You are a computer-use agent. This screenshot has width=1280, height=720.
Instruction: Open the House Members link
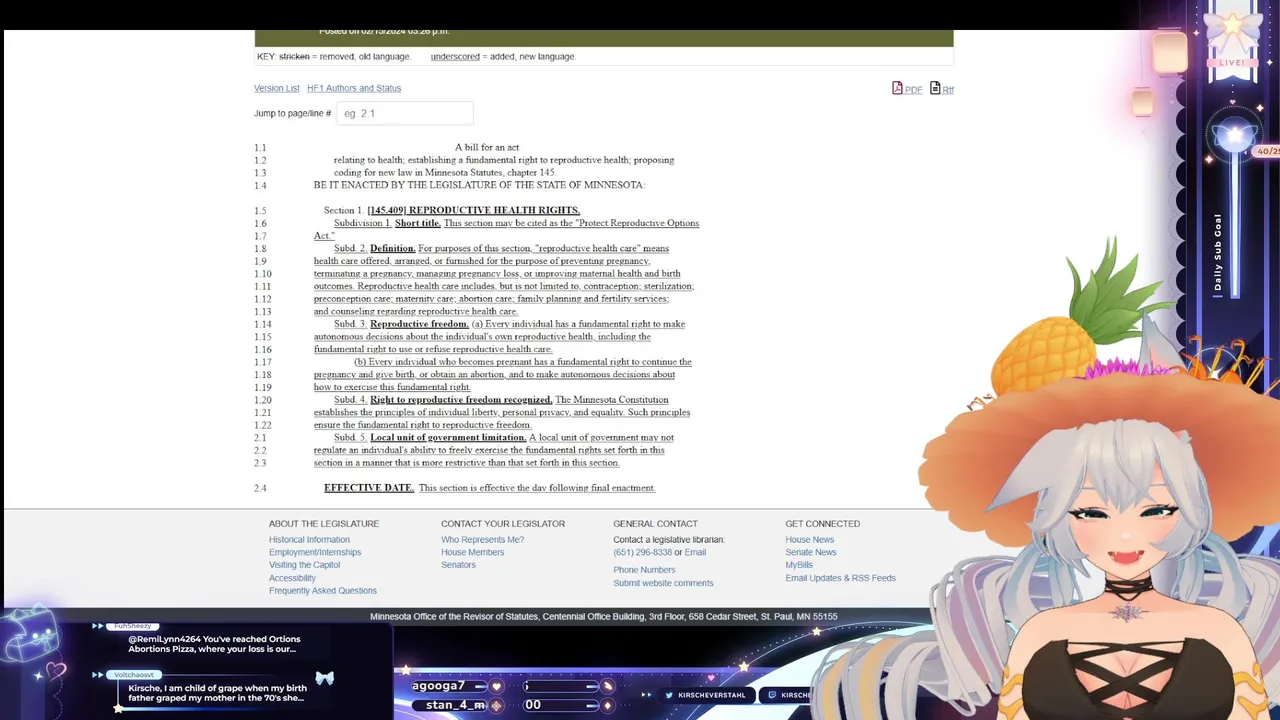tap(472, 552)
